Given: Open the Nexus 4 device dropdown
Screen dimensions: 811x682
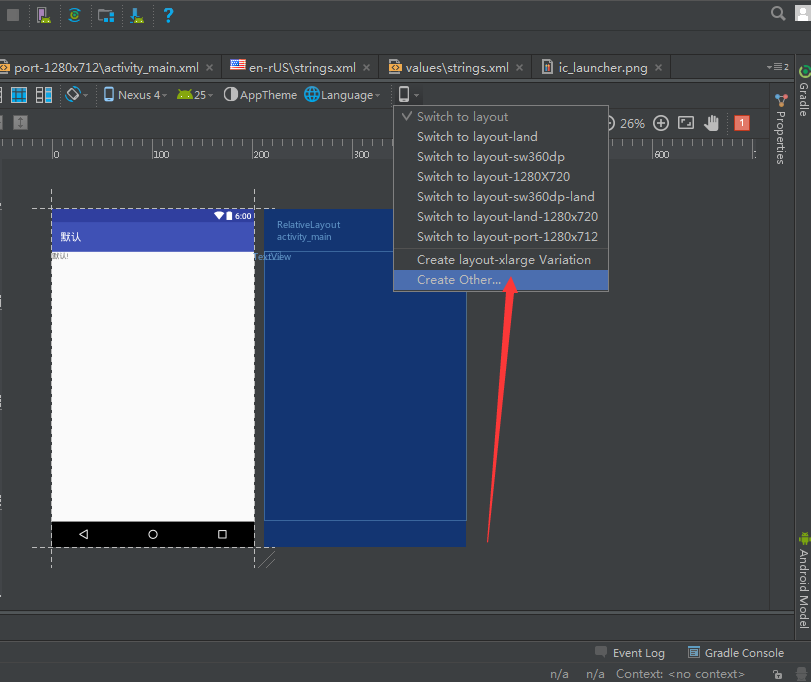Looking at the screenshot, I should 137,95.
